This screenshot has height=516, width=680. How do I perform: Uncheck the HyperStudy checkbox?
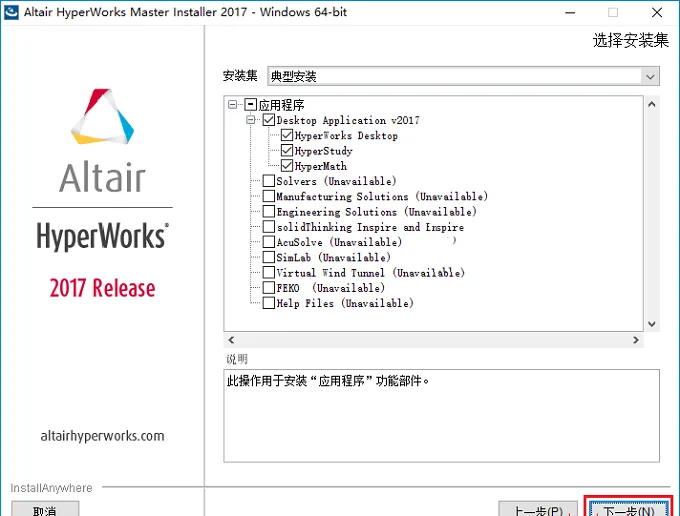287,150
